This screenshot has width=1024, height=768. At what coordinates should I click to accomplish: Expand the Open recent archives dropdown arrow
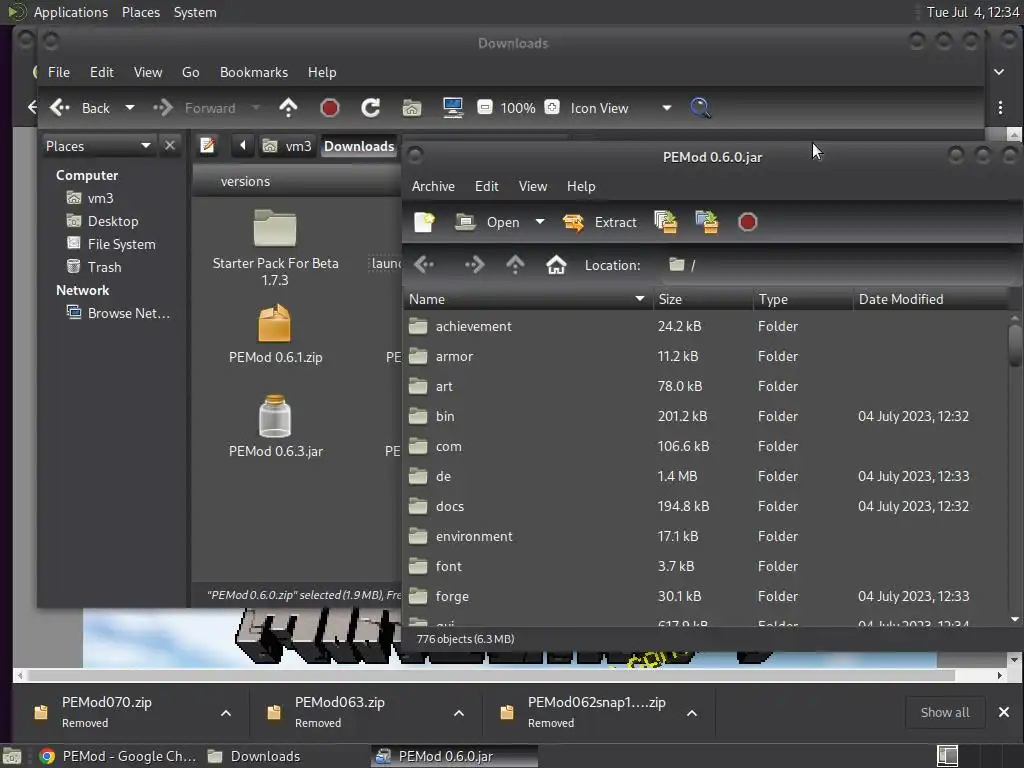coord(540,222)
